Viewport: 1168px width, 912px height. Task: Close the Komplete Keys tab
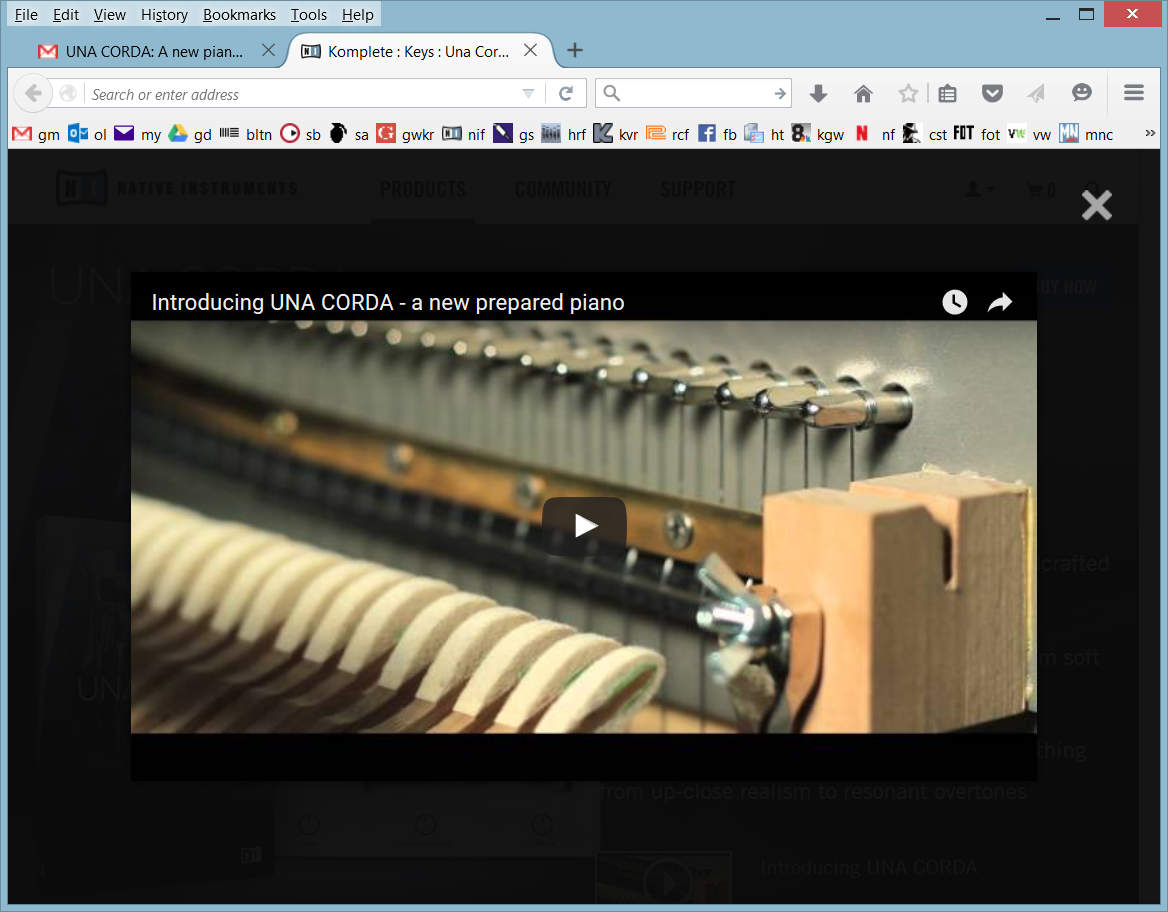[530, 51]
